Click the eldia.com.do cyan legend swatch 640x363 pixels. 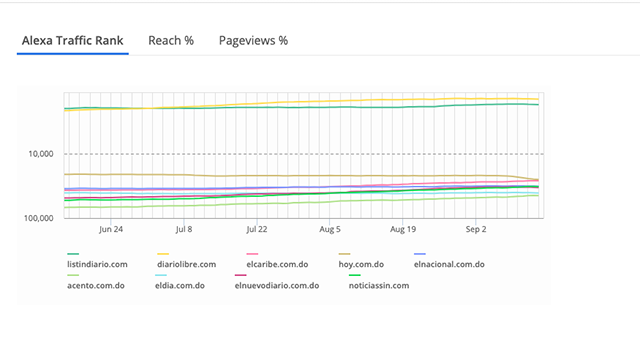pos(161,275)
